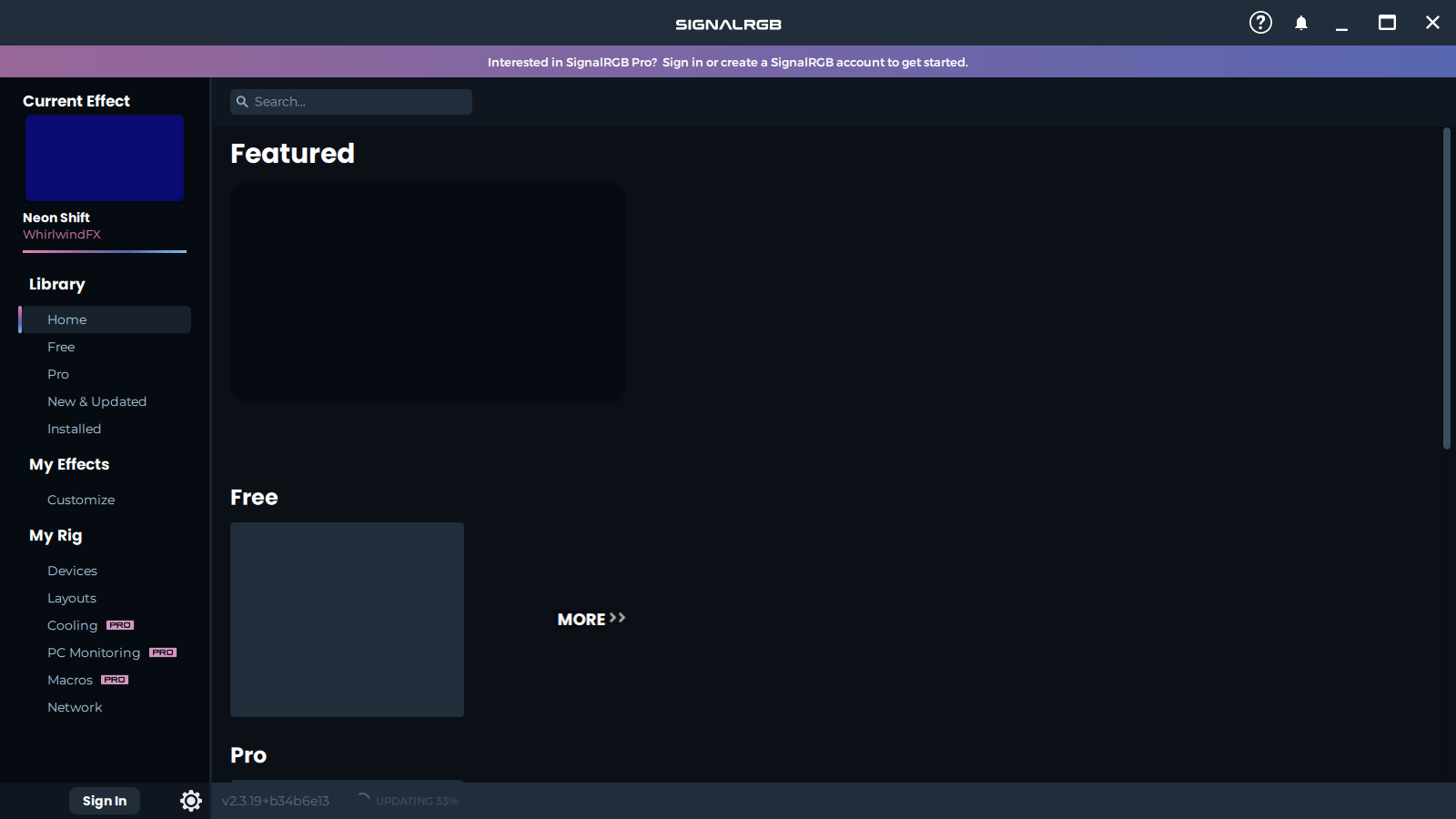Go to New & Updated effects
The height and width of the screenshot is (819, 1456).
pos(96,401)
